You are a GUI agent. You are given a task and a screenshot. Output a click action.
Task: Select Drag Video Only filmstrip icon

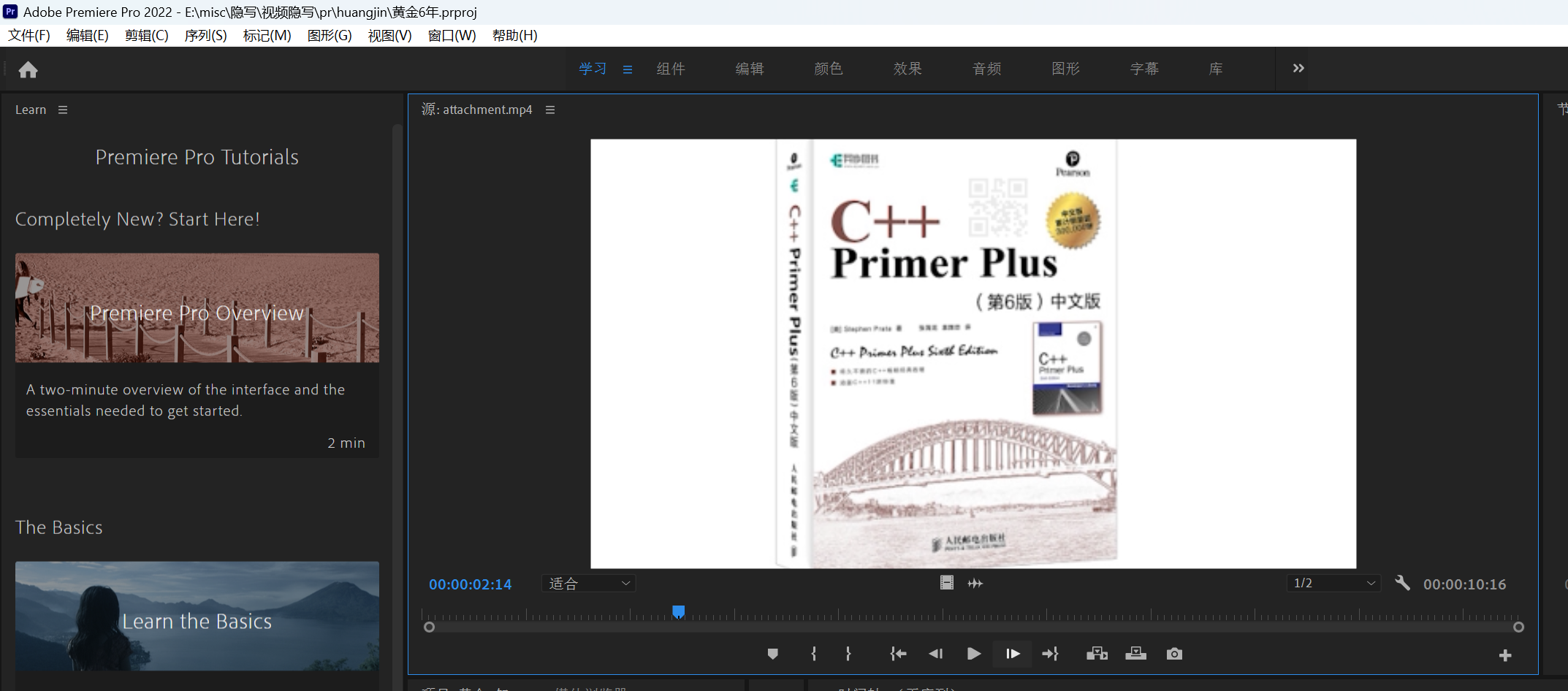pos(946,583)
